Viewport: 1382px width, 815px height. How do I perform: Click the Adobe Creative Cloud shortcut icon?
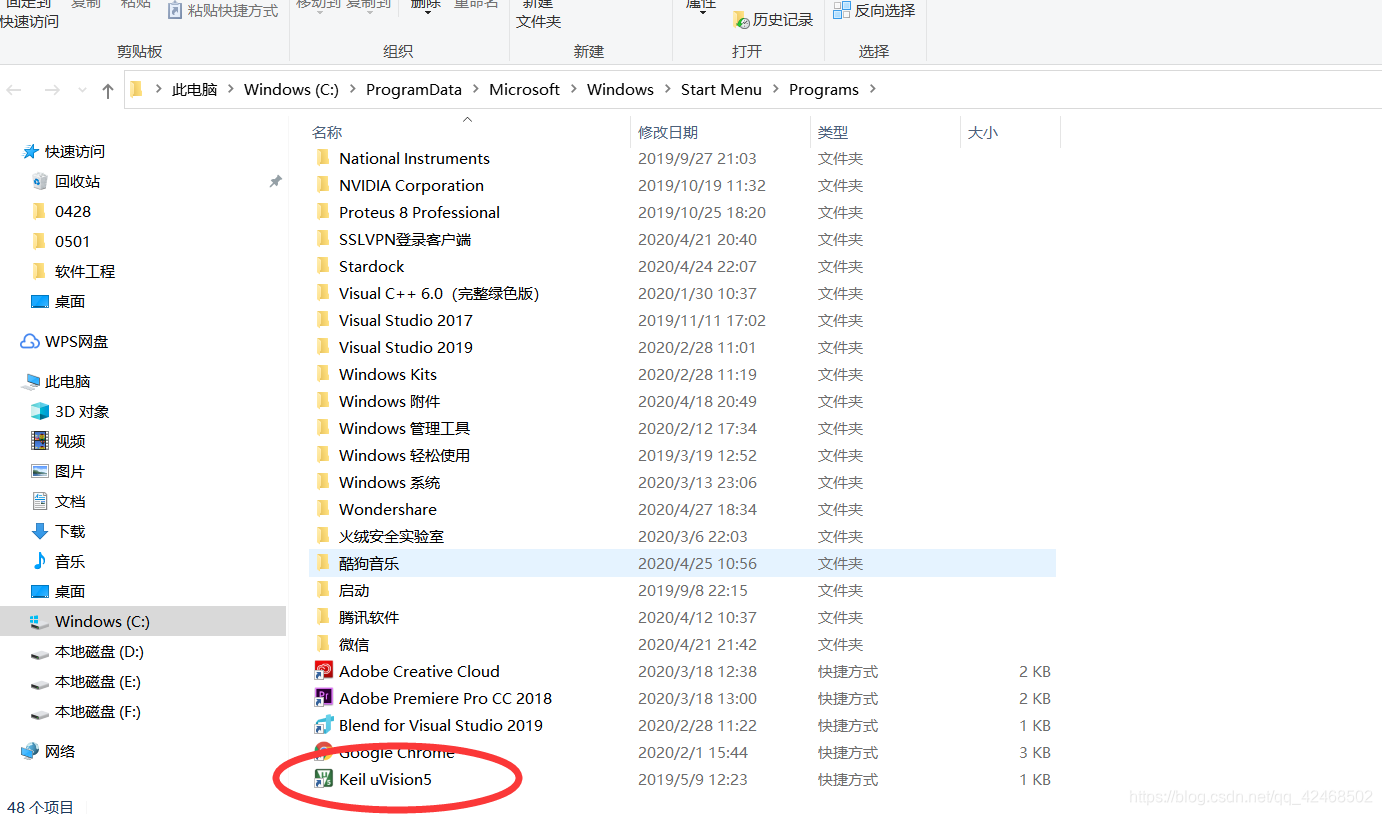point(324,671)
